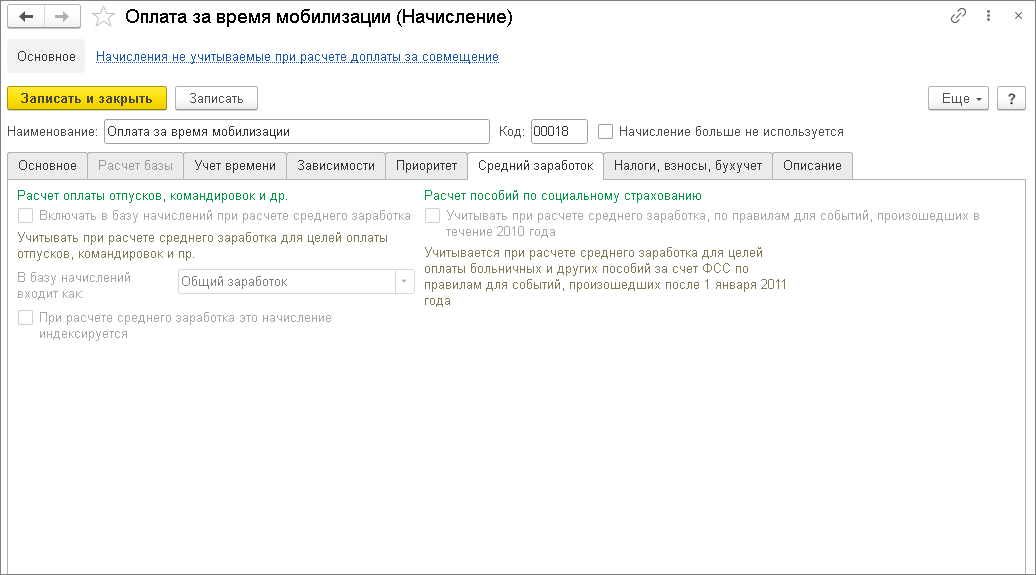1036x575 pixels.
Task: Click into the 'Наименование' text field
Action: (x=295, y=131)
